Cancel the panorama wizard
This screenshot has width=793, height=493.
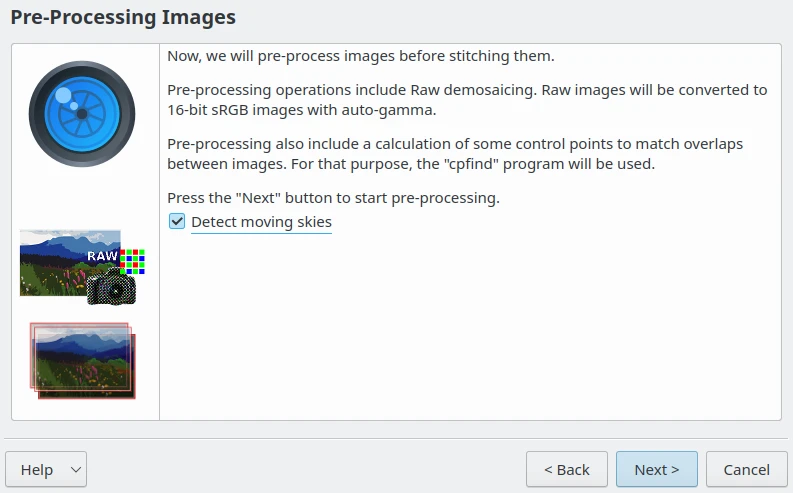pyautogui.click(x=746, y=470)
